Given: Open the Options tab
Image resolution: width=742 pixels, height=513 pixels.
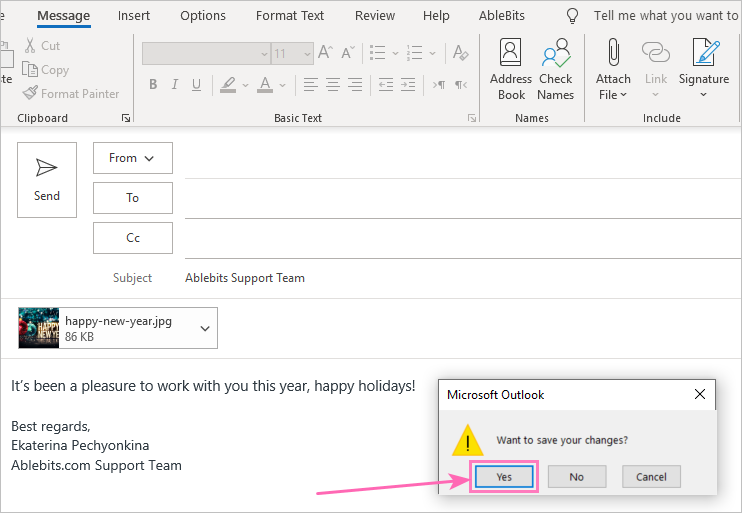Looking at the screenshot, I should pos(203,16).
